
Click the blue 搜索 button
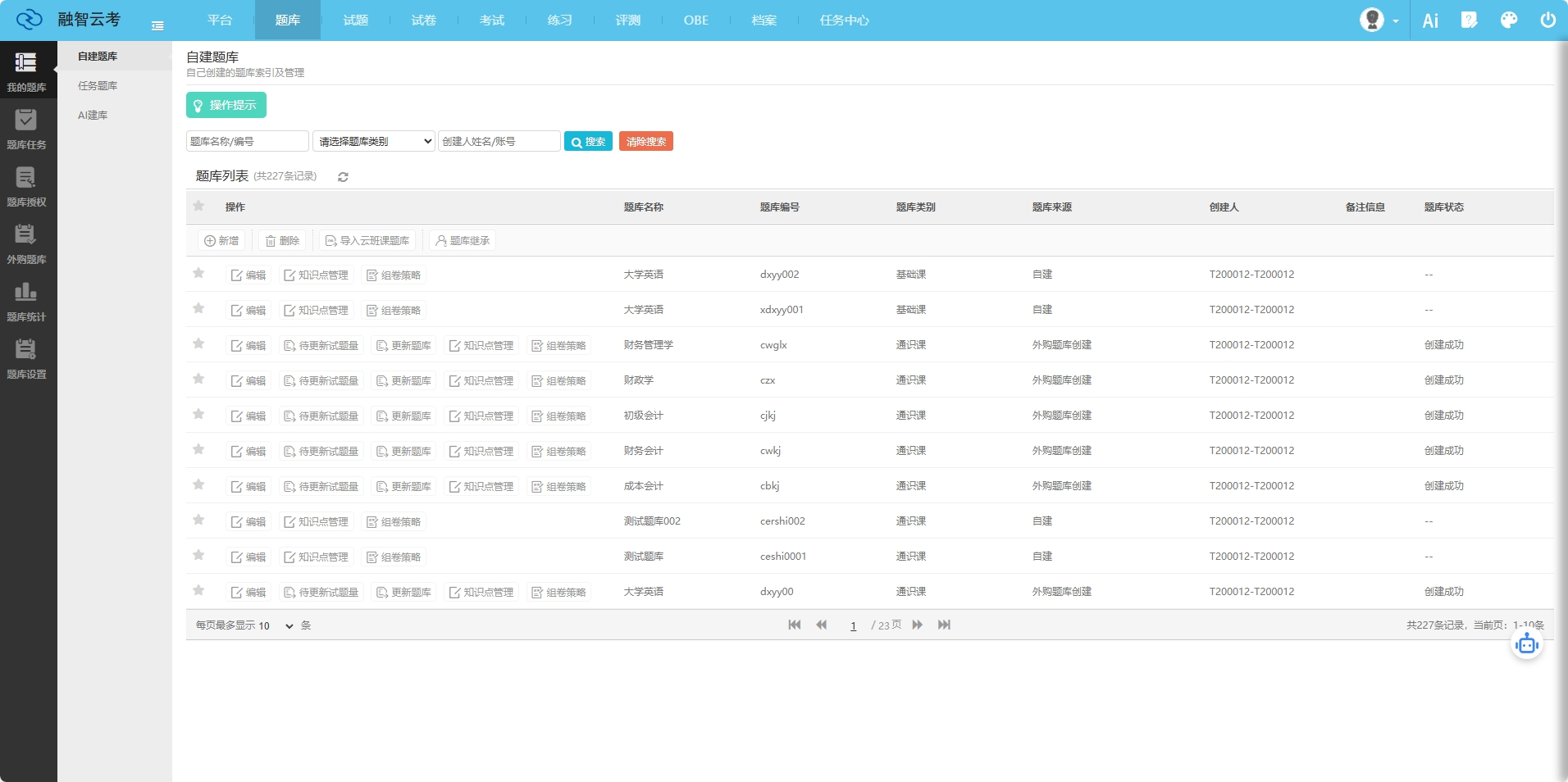[x=588, y=141]
